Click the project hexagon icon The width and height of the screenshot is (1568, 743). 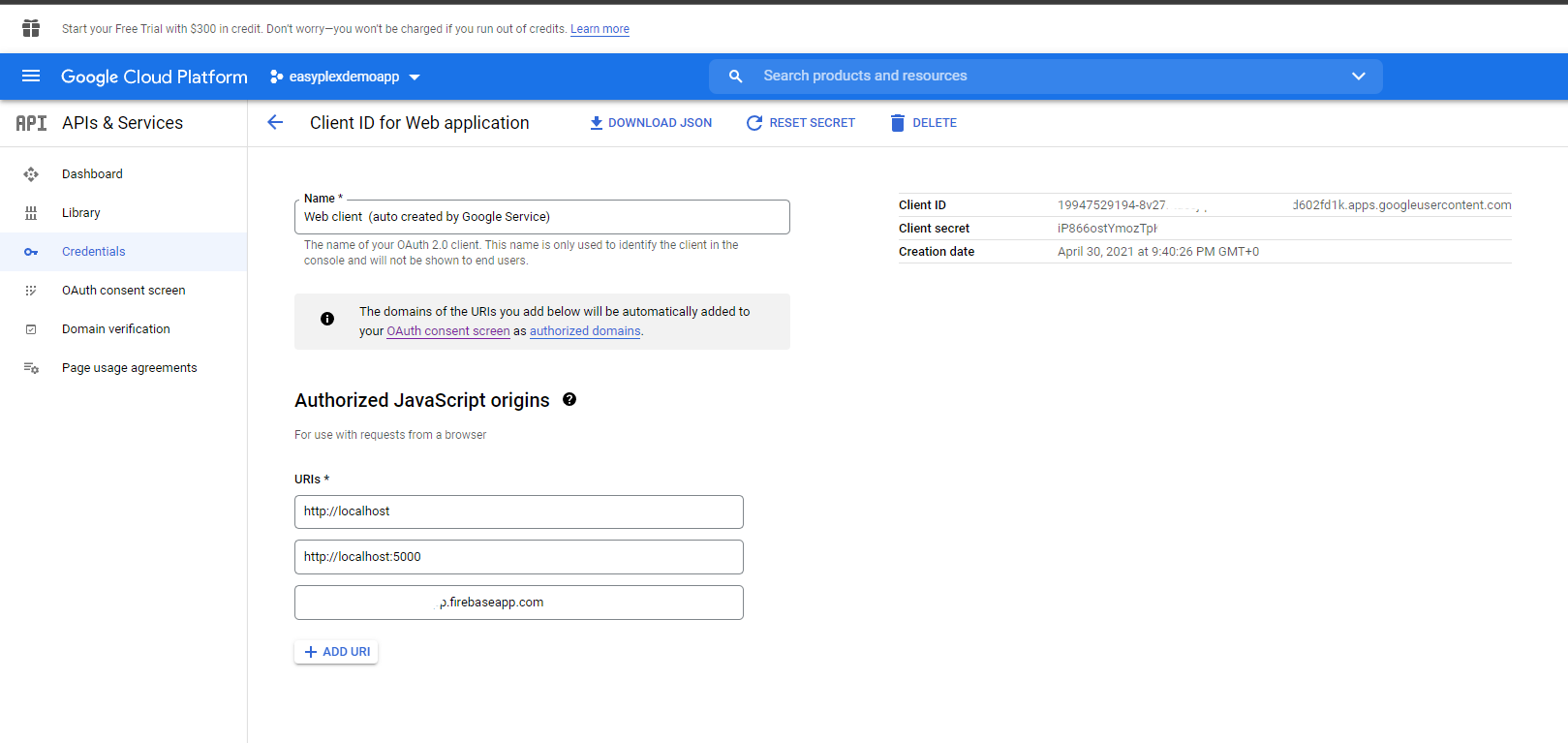point(276,77)
